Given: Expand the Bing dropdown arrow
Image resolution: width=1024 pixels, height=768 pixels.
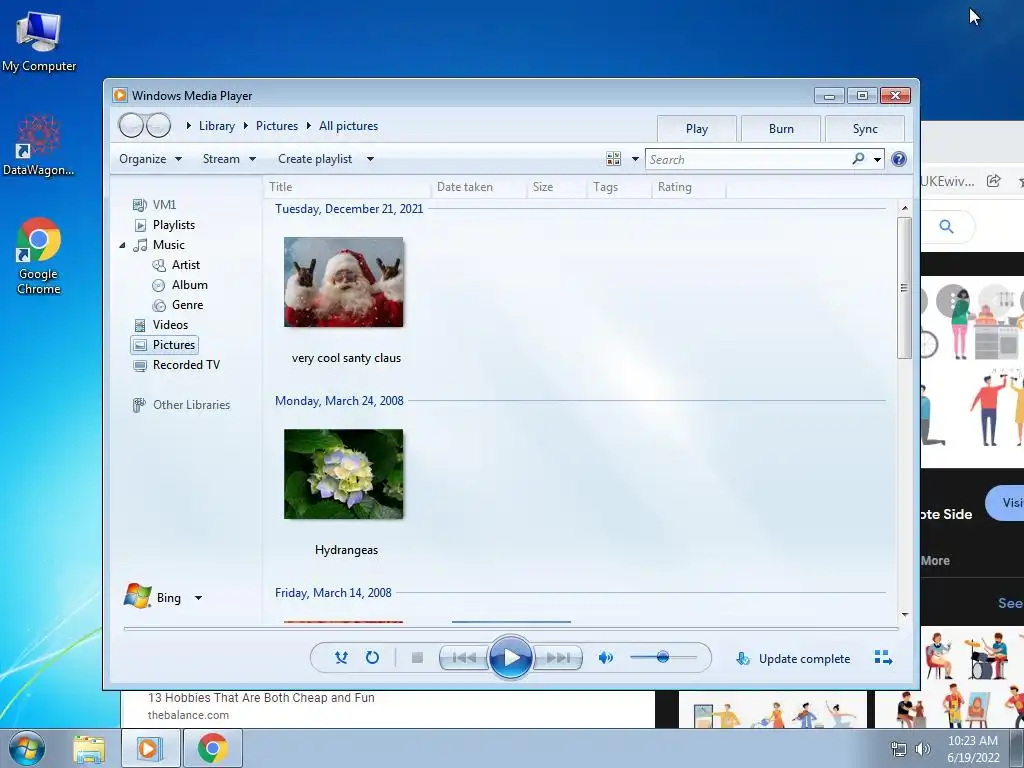Looking at the screenshot, I should (199, 598).
